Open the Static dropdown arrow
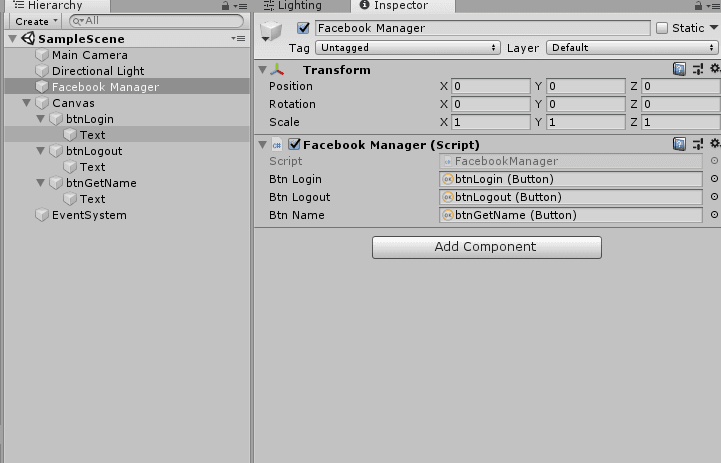Screen dimensions: 721x463 point(714,28)
